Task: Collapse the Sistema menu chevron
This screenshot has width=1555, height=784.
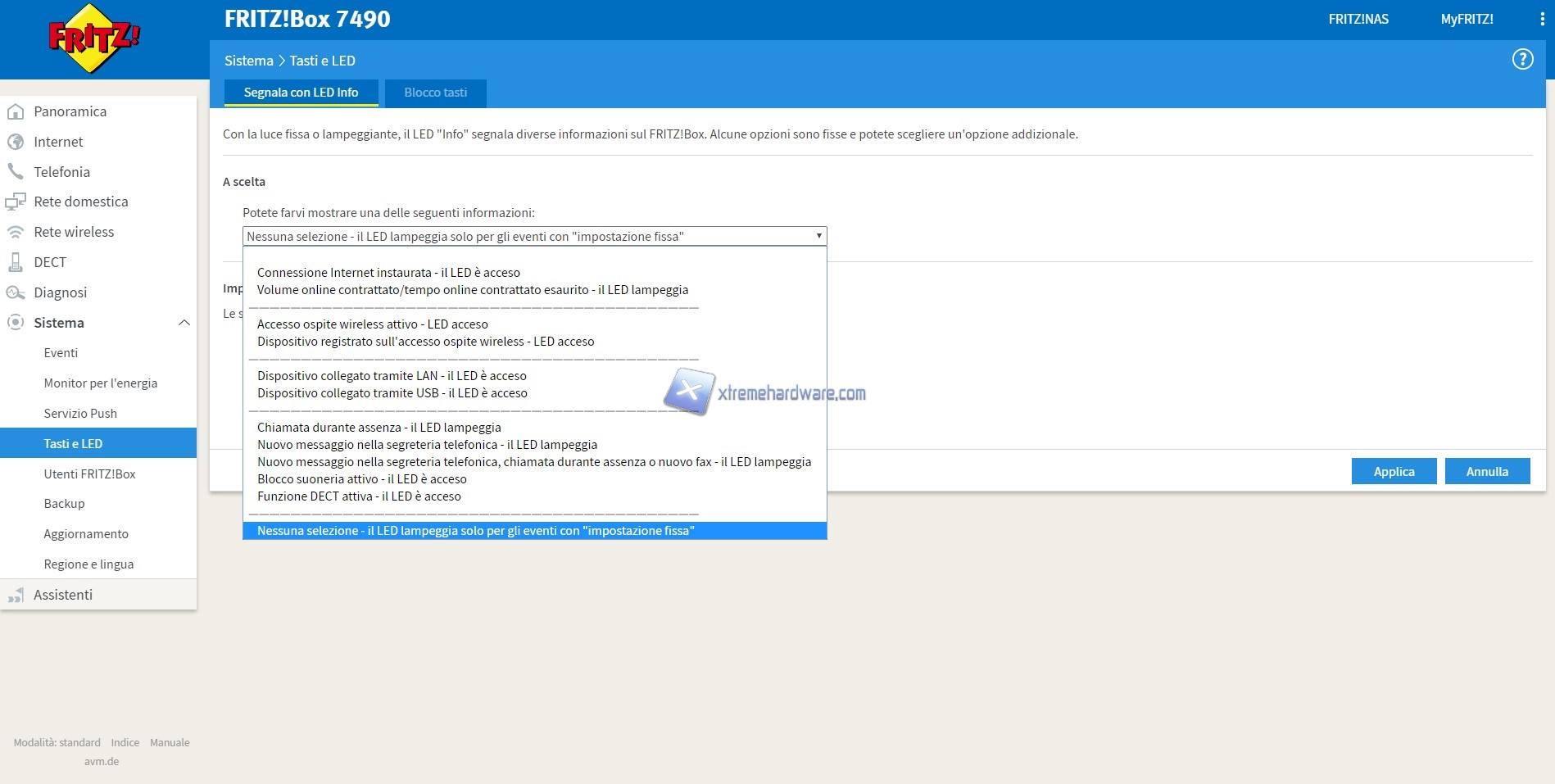Action: [x=184, y=323]
